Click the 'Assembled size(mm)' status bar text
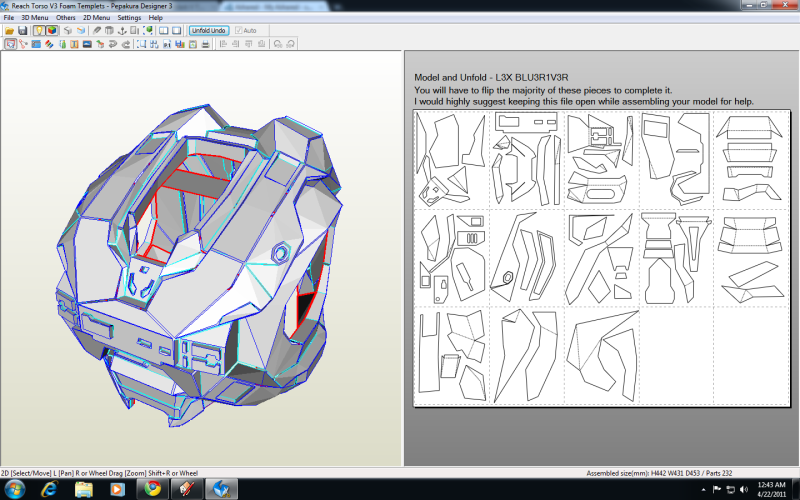 tap(659, 473)
